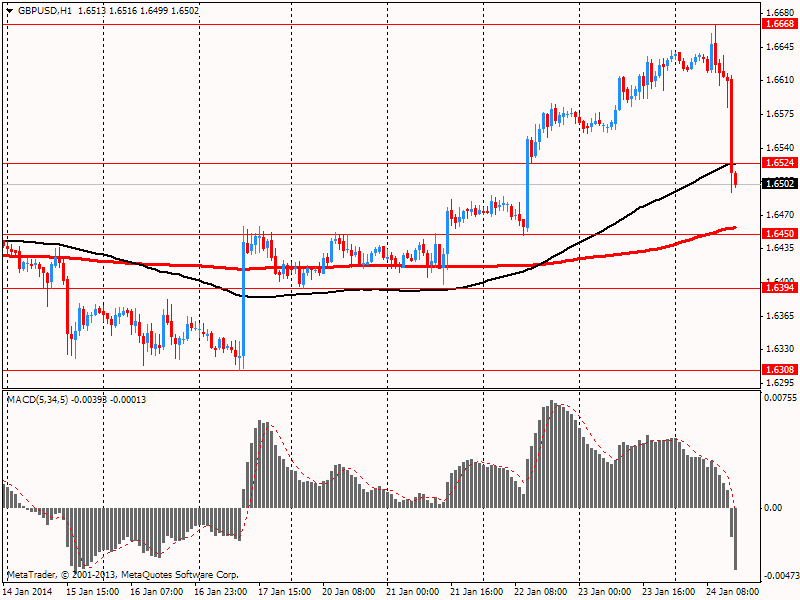800x600 pixels.
Task: Click the 0.00755 MACD scale value
Action: pyautogui.click(x=780, y=398)
